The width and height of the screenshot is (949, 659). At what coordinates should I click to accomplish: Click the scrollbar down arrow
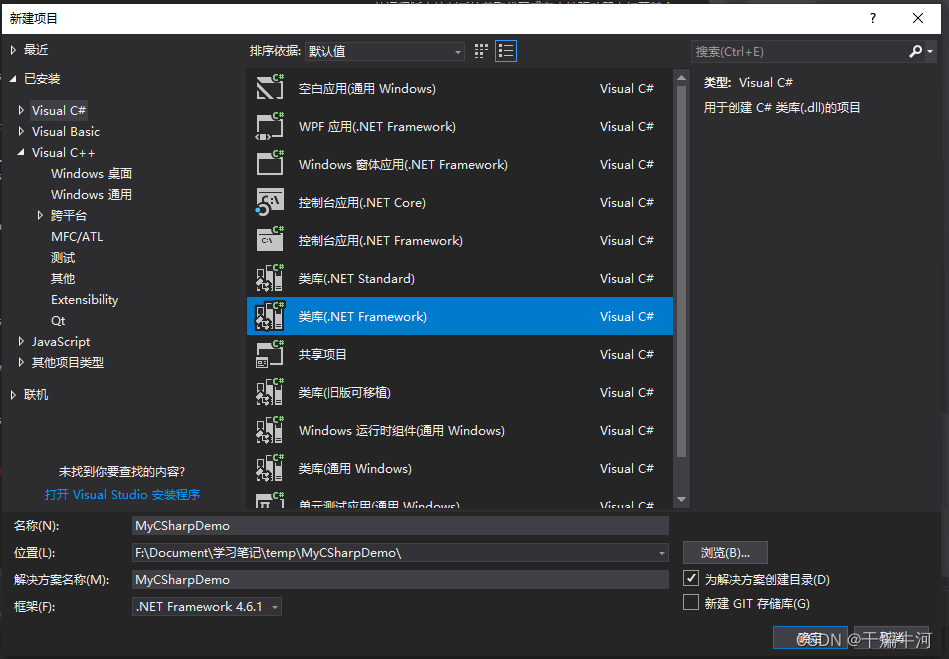tap(681, 499)
